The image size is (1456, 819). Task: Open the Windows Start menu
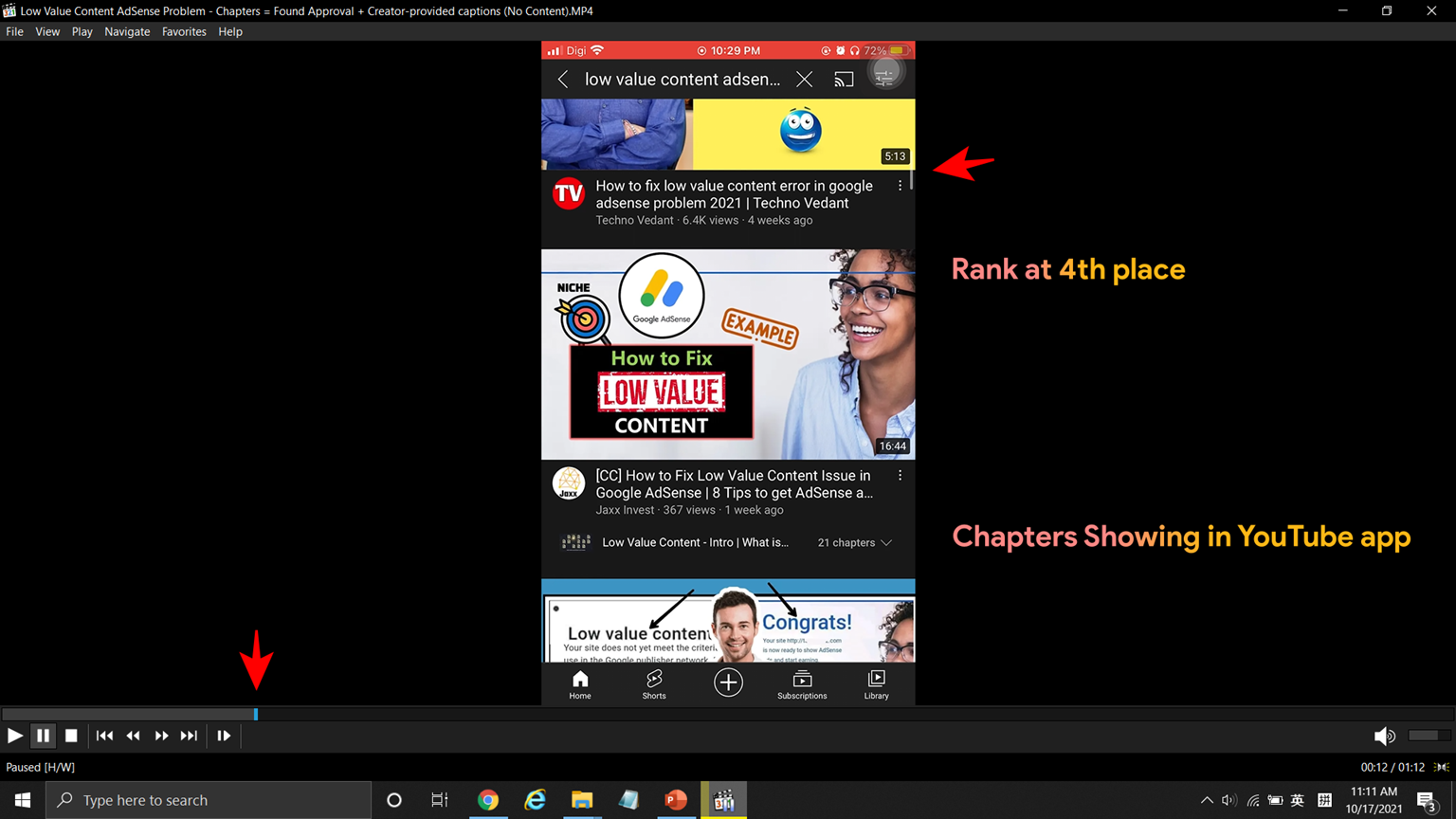pyautogui.click(x=23, y=800)
